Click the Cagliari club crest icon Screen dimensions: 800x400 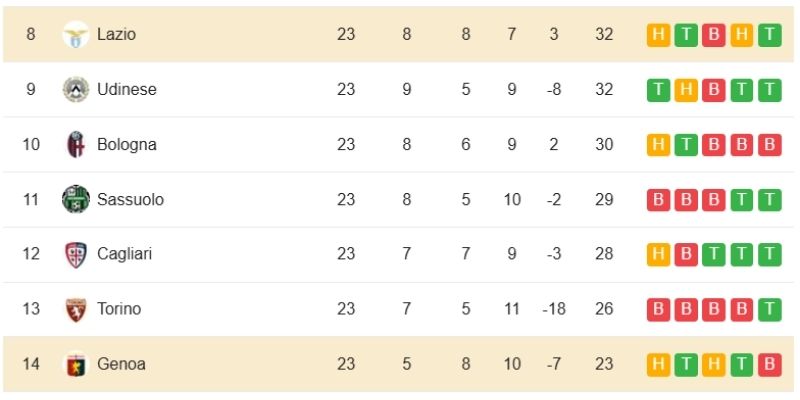pos(75,254)
